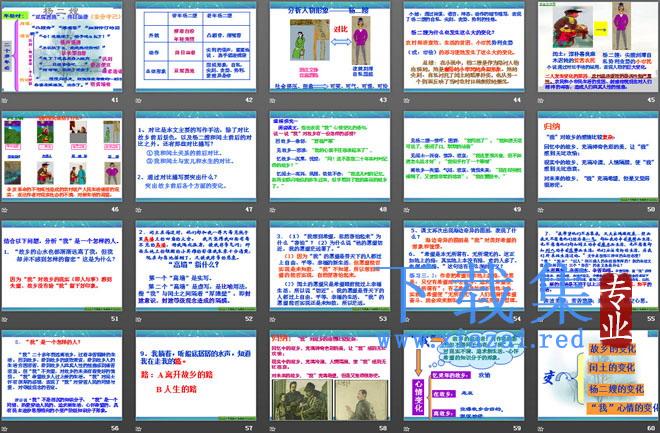Click slide number label "56"
This screenshot has width=660, height=433.
click(x=115, y=428)
